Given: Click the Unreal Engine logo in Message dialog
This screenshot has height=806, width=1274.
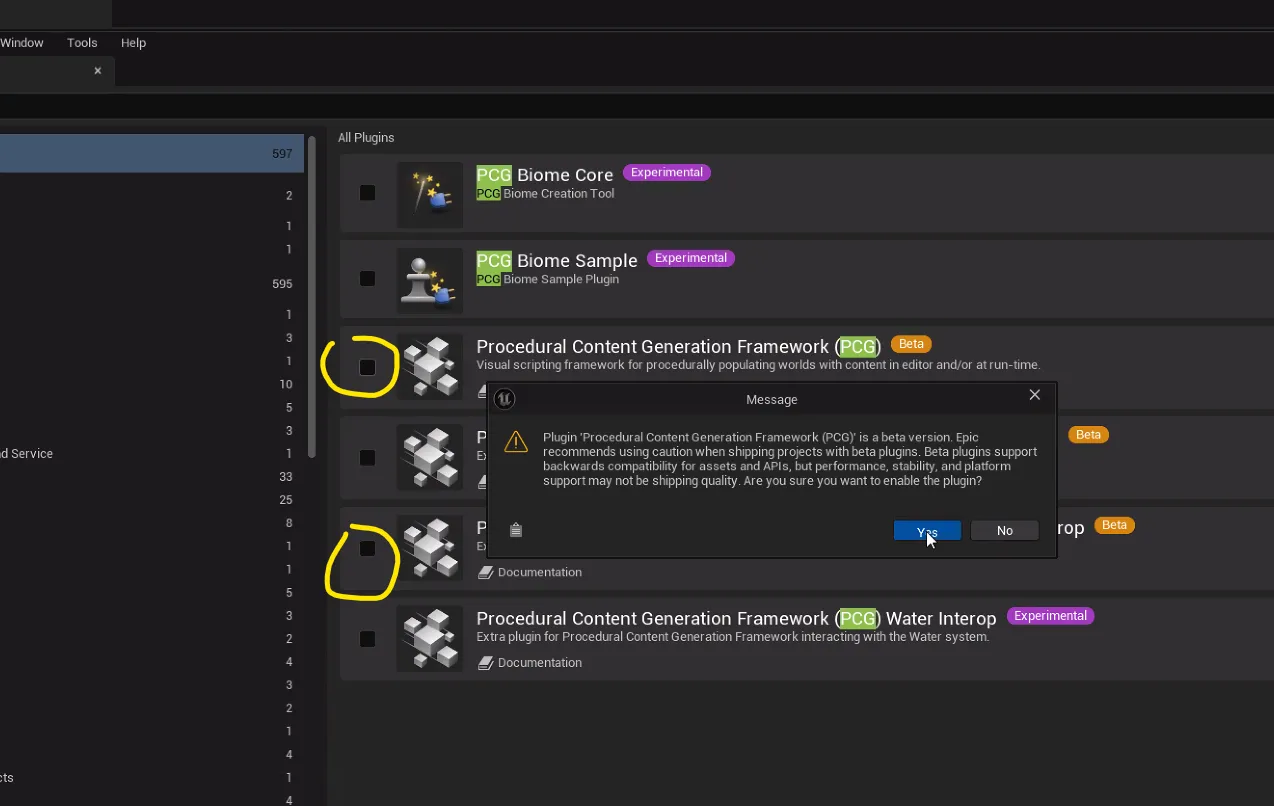Looking at the screenshot, I should tap(504, 399).
